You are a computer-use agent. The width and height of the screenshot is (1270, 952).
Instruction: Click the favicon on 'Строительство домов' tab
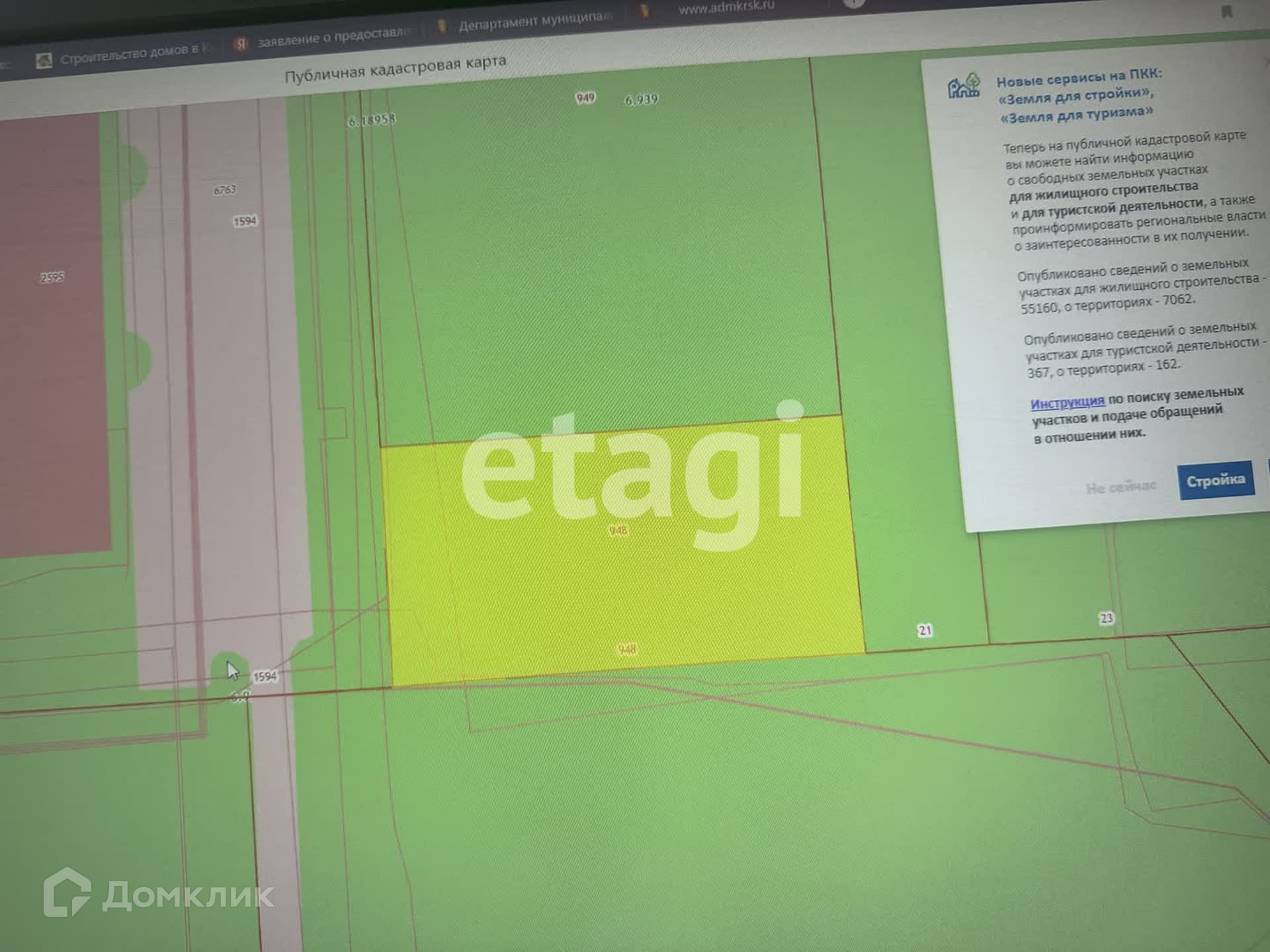(x=44, y=61)
